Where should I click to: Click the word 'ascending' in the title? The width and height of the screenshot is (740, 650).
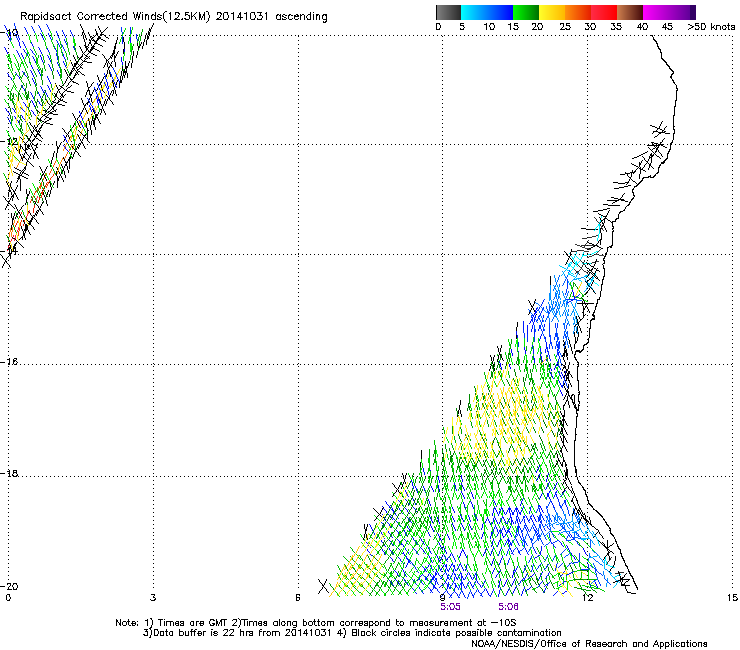[x=301, y=17]
